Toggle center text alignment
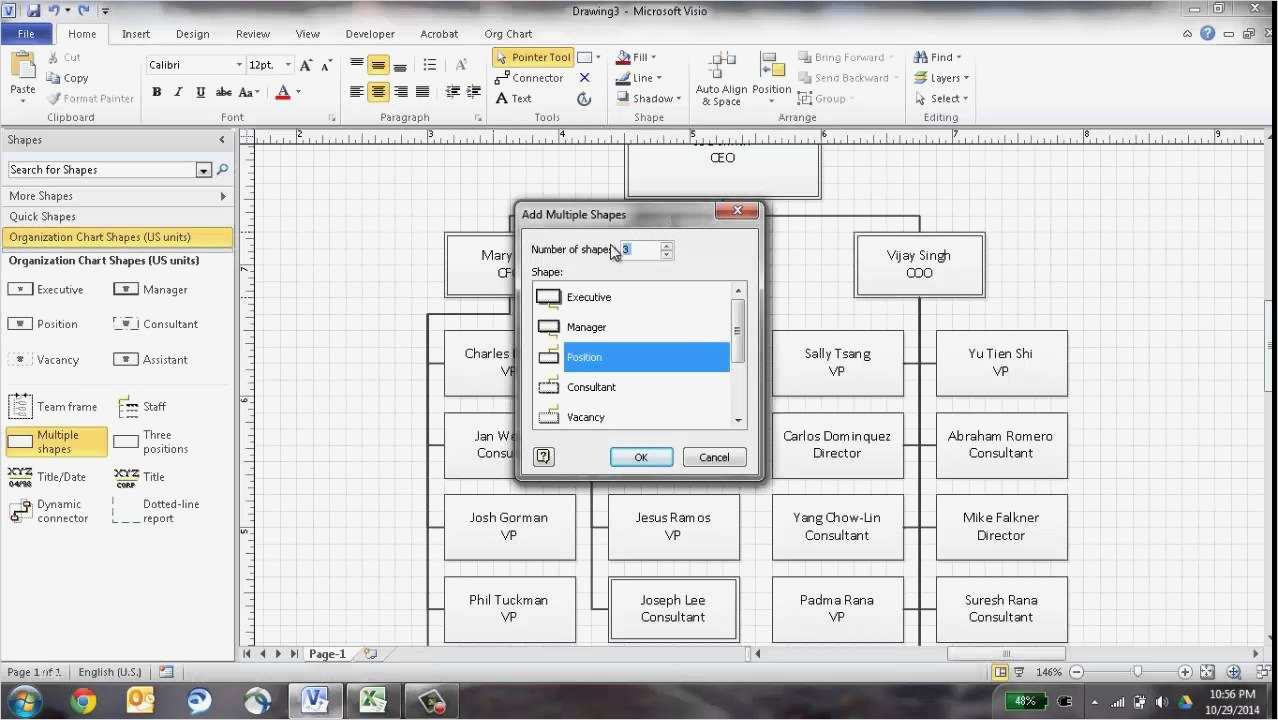1278x720 pixels. pyautogui.click(x=378, y=92)
